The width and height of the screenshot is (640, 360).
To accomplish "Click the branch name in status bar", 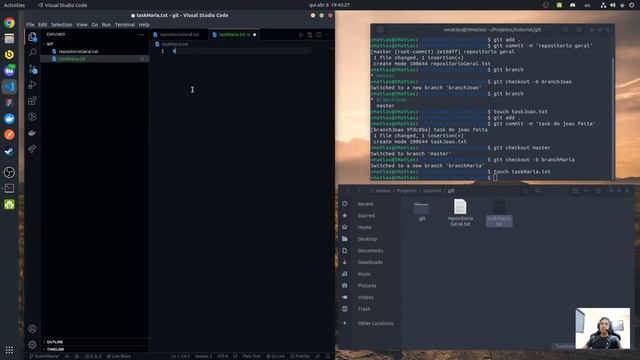I will point(44,356).
